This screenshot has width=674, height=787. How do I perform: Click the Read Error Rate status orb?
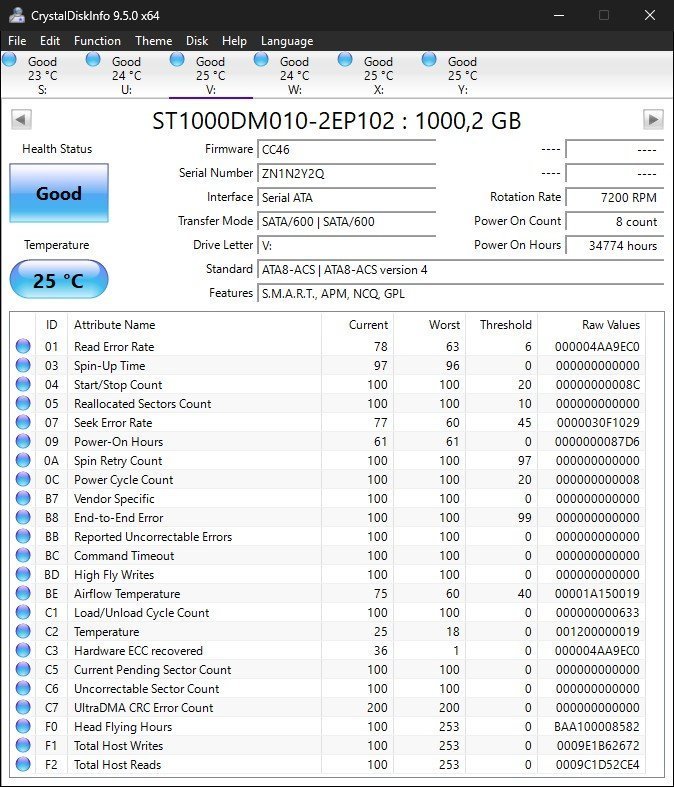23,347
